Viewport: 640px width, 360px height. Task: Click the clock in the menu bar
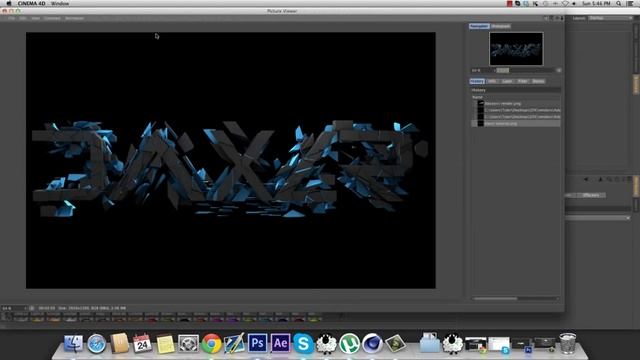coord(596,3)
